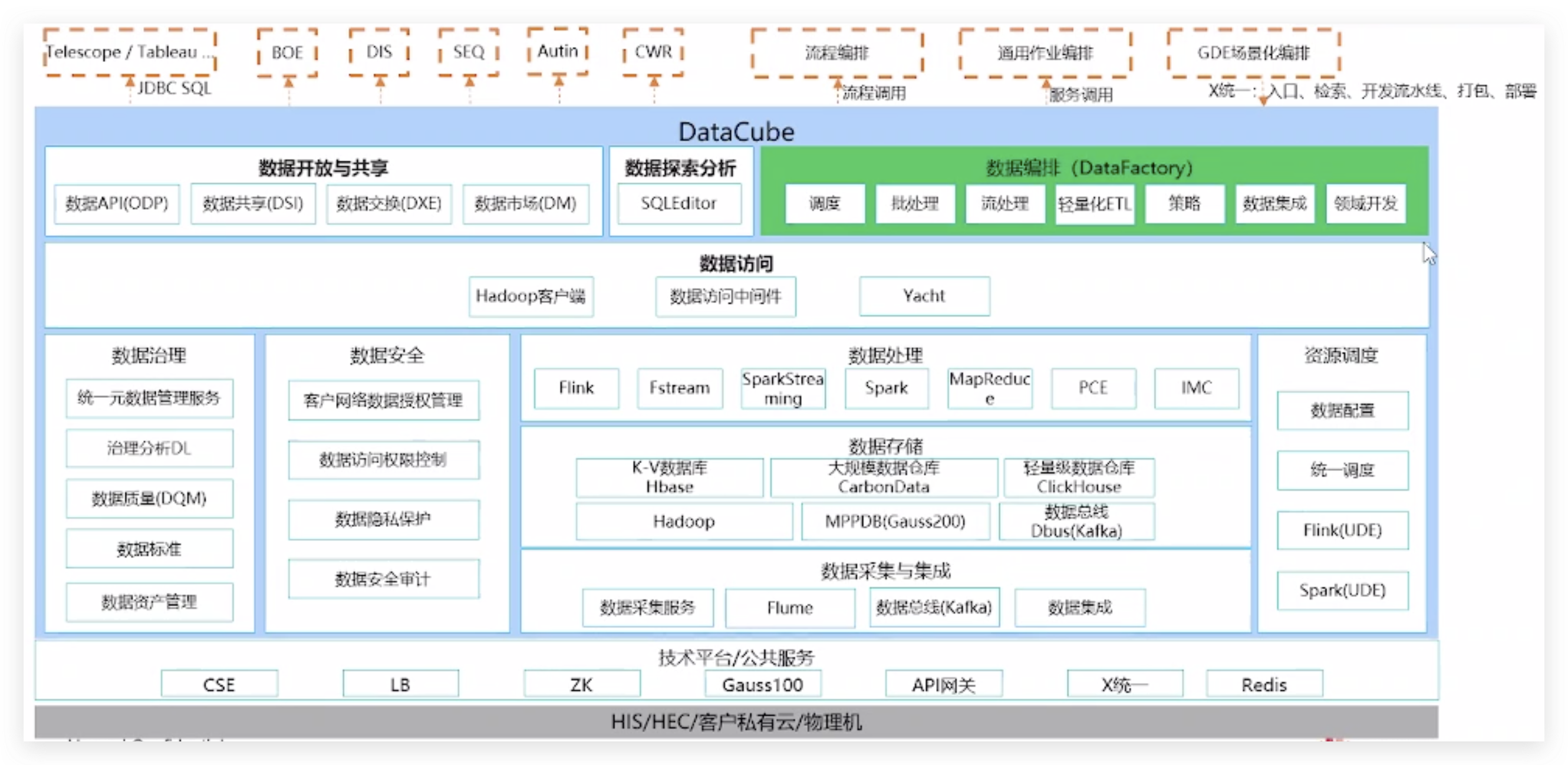The width and height of the screenshot is (1568, 765).
Task: Click the Flume collection box
Action: 789,608
